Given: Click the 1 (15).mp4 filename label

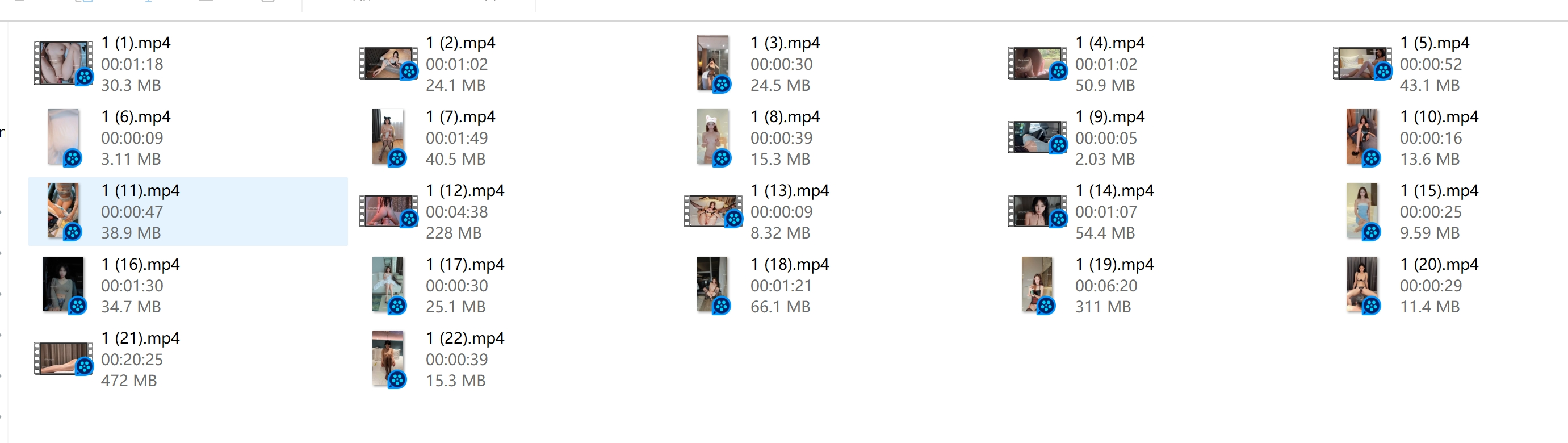Looking at the screenshot, I should pos(1439,190).
